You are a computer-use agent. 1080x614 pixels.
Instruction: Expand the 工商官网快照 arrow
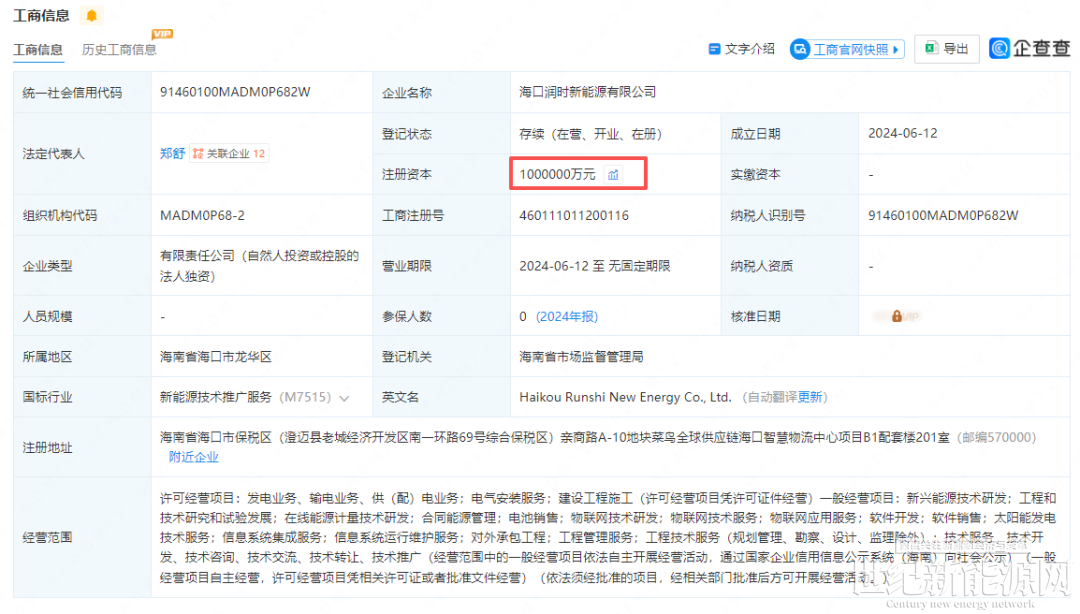pyautogui.click(x=897, y=49)
